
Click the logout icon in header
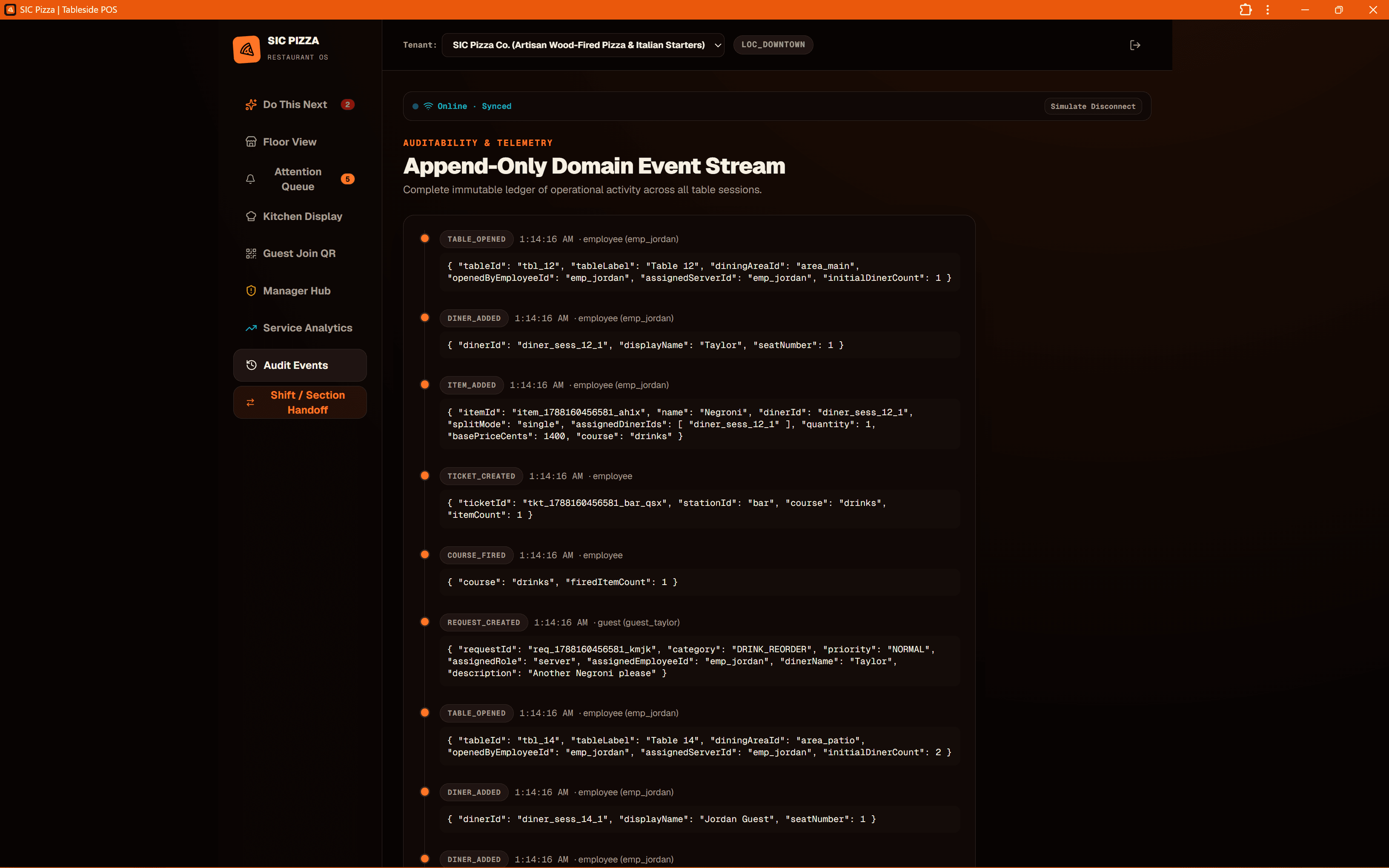1134,45
